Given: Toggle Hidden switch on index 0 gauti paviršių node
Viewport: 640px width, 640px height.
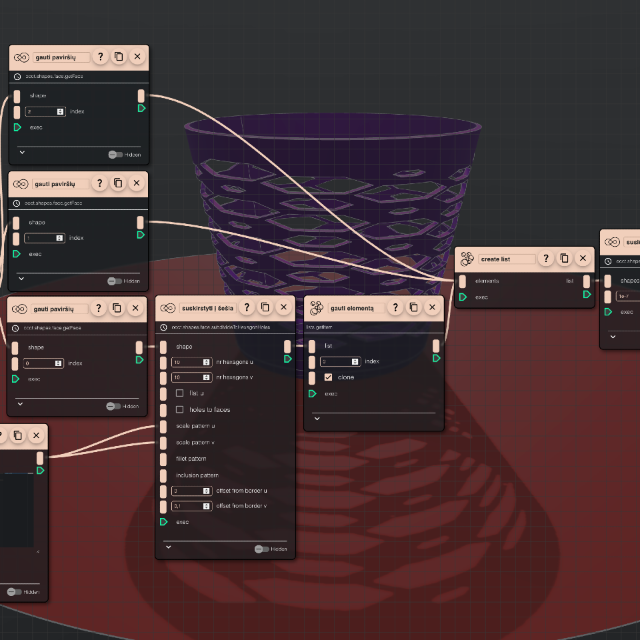Looking at the screenshot, I should 113,406.
